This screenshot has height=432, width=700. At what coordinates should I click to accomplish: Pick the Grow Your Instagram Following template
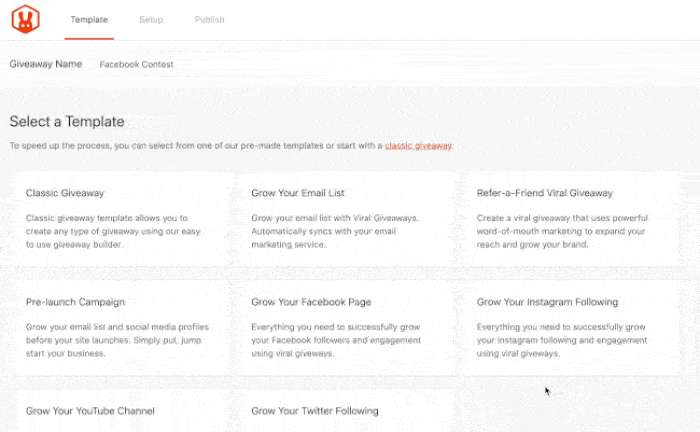[547, 302]
